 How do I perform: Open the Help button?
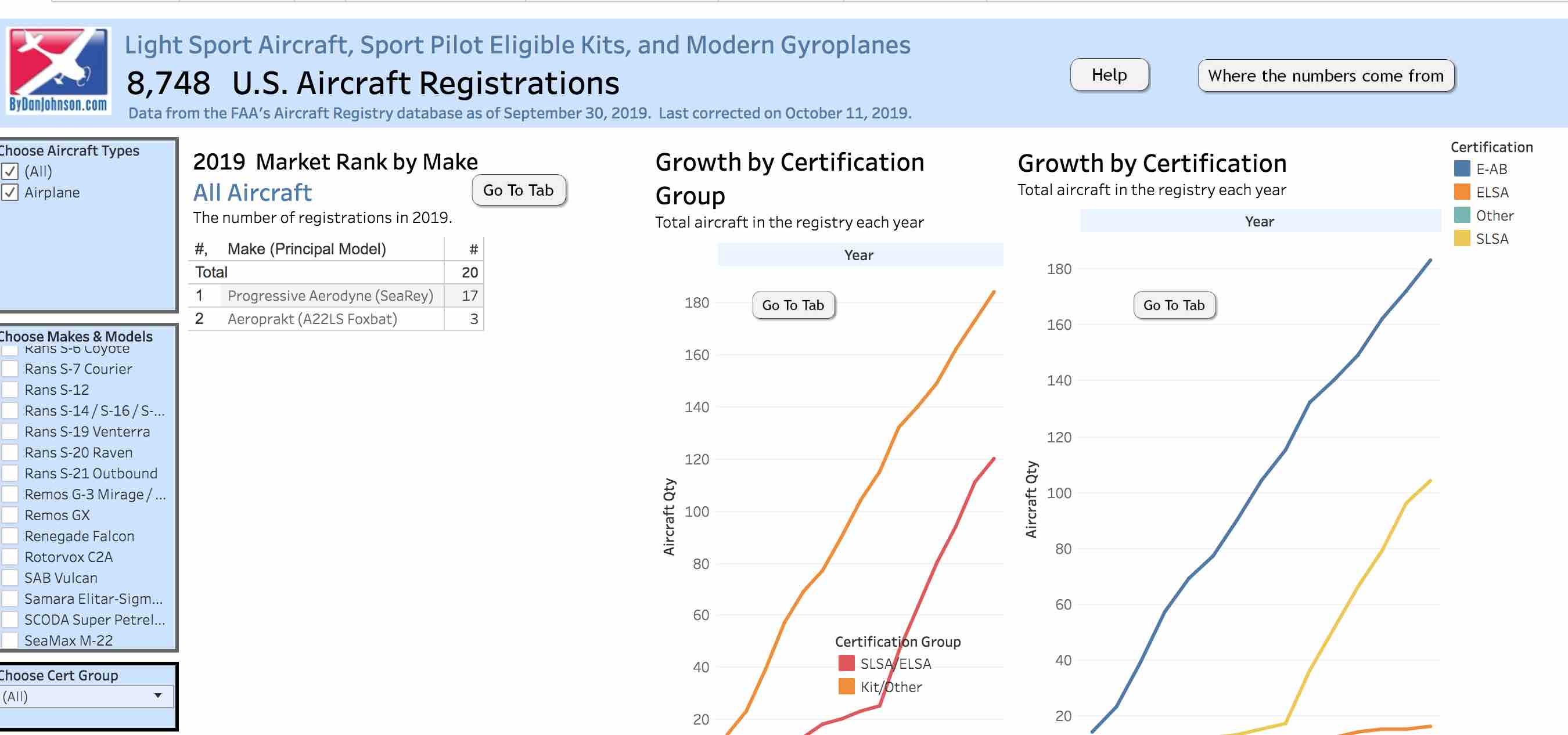click(1109, 75)
